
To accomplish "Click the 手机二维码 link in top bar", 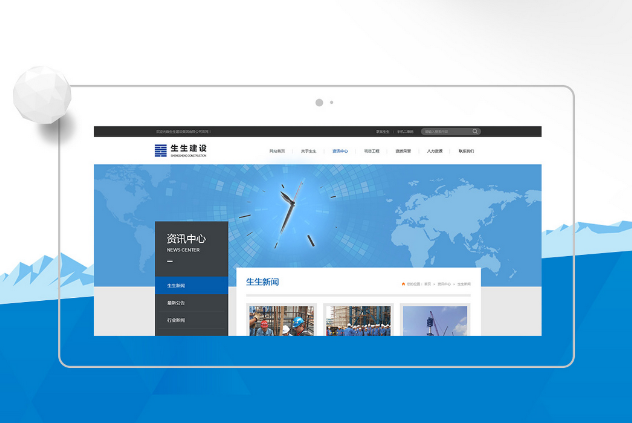I will pos(405,131).
